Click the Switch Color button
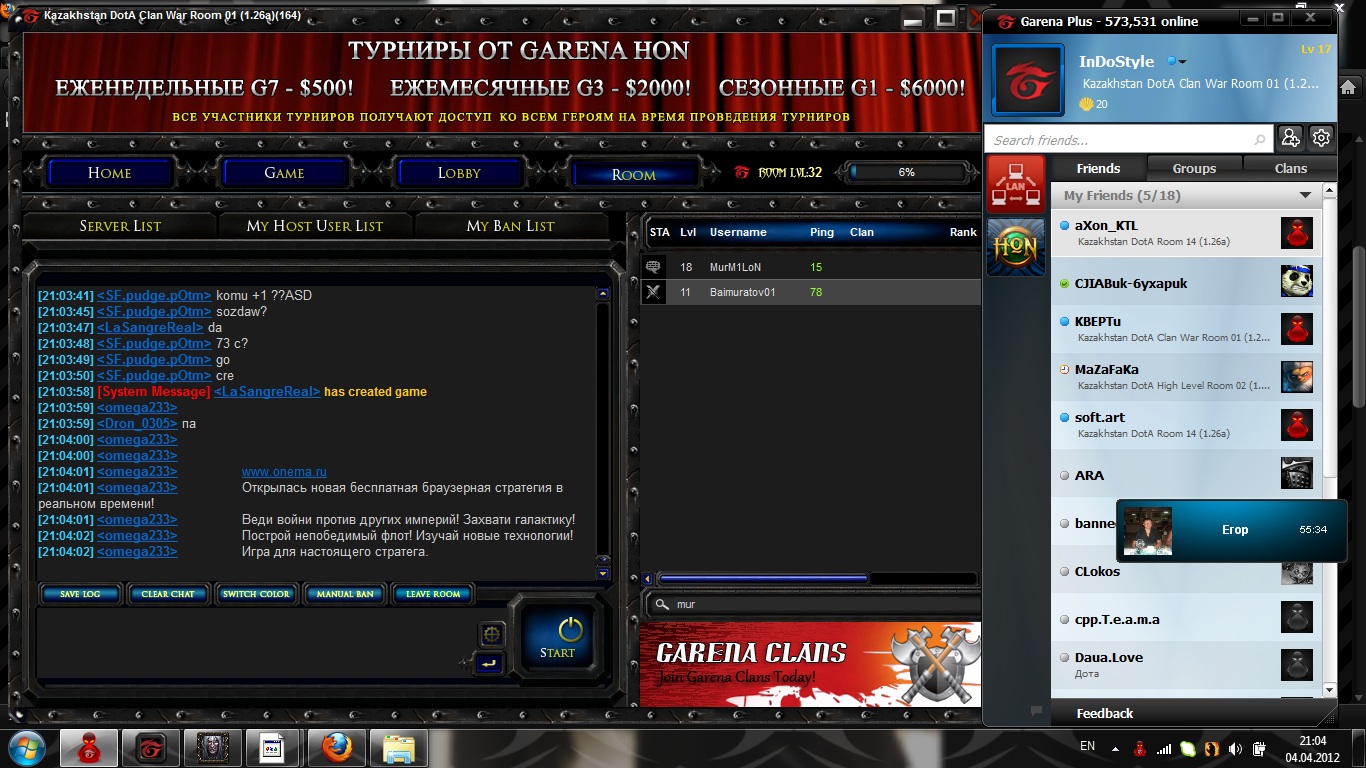1366x768 pixels. [256, 594]
